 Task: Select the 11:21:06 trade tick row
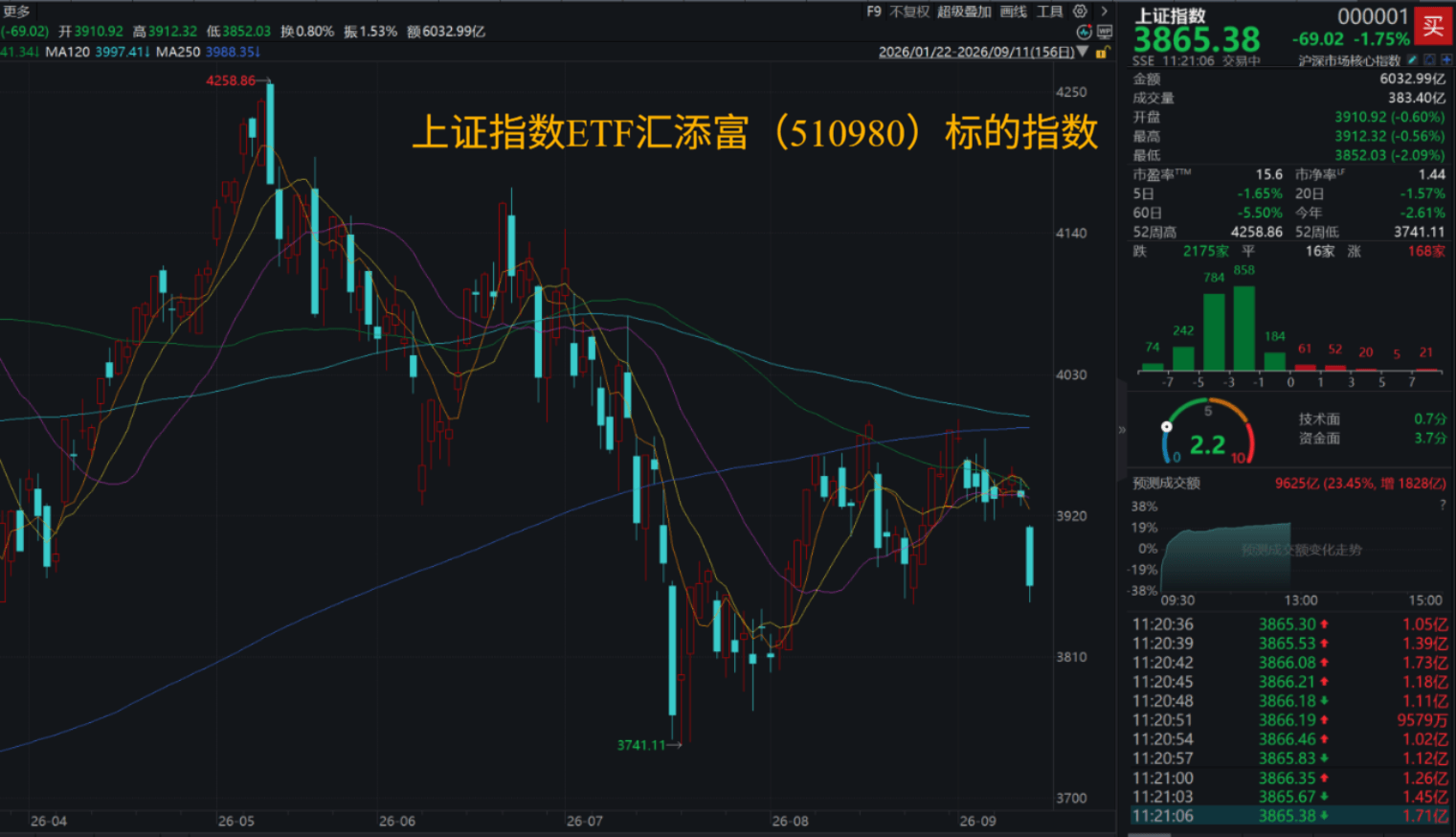click(x=1289, y=816)
